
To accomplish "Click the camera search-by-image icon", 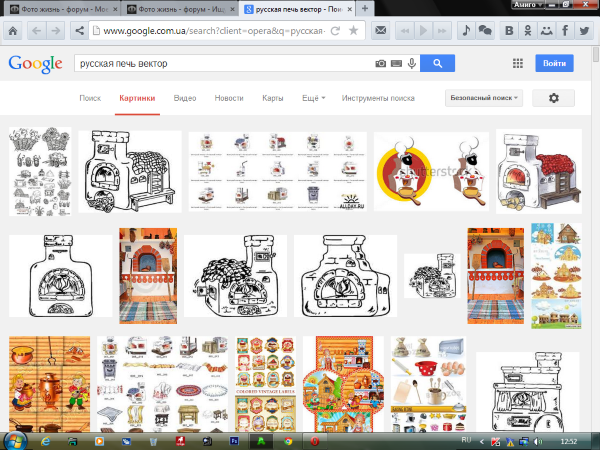I will (380, 64).
